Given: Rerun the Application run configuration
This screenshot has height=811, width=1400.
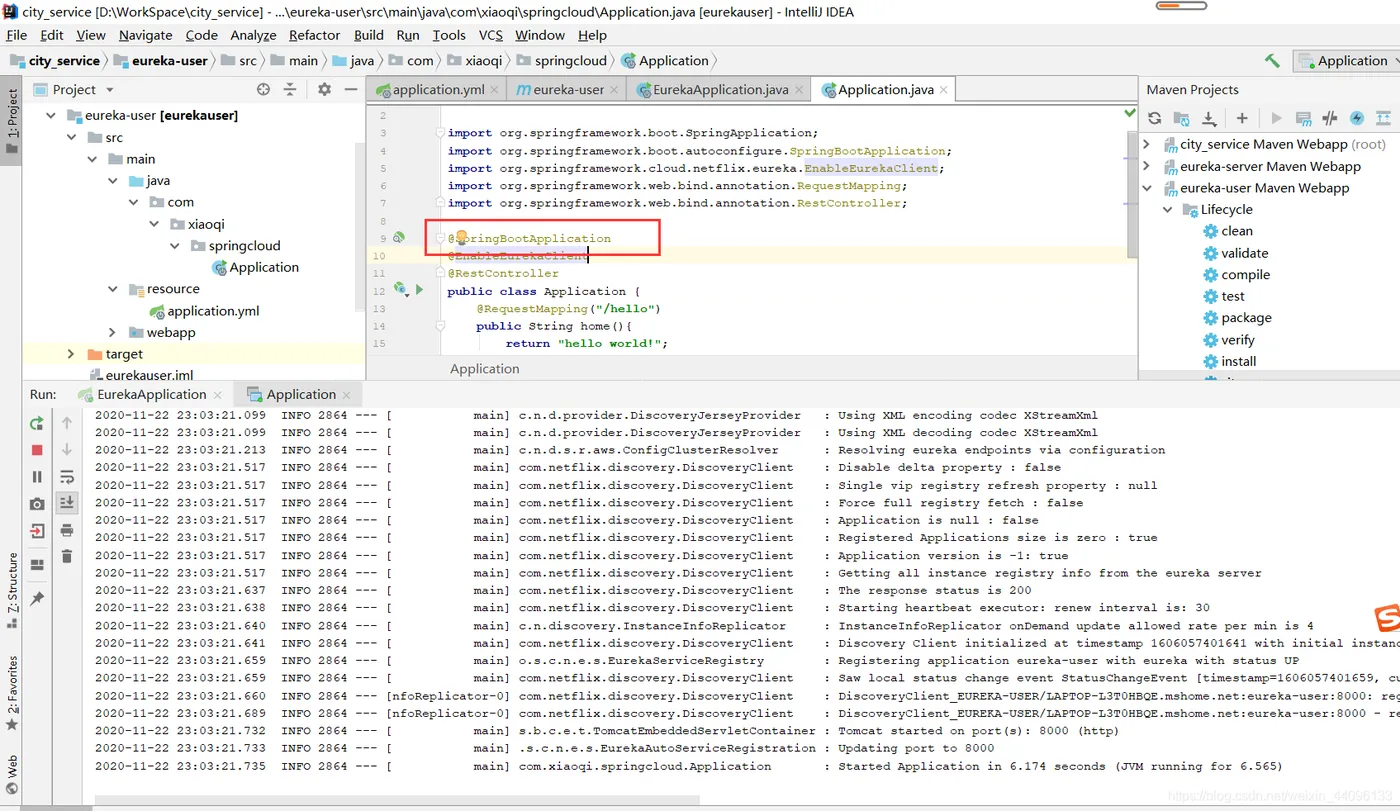Looking at the screenshot, I should coord(37,423).
